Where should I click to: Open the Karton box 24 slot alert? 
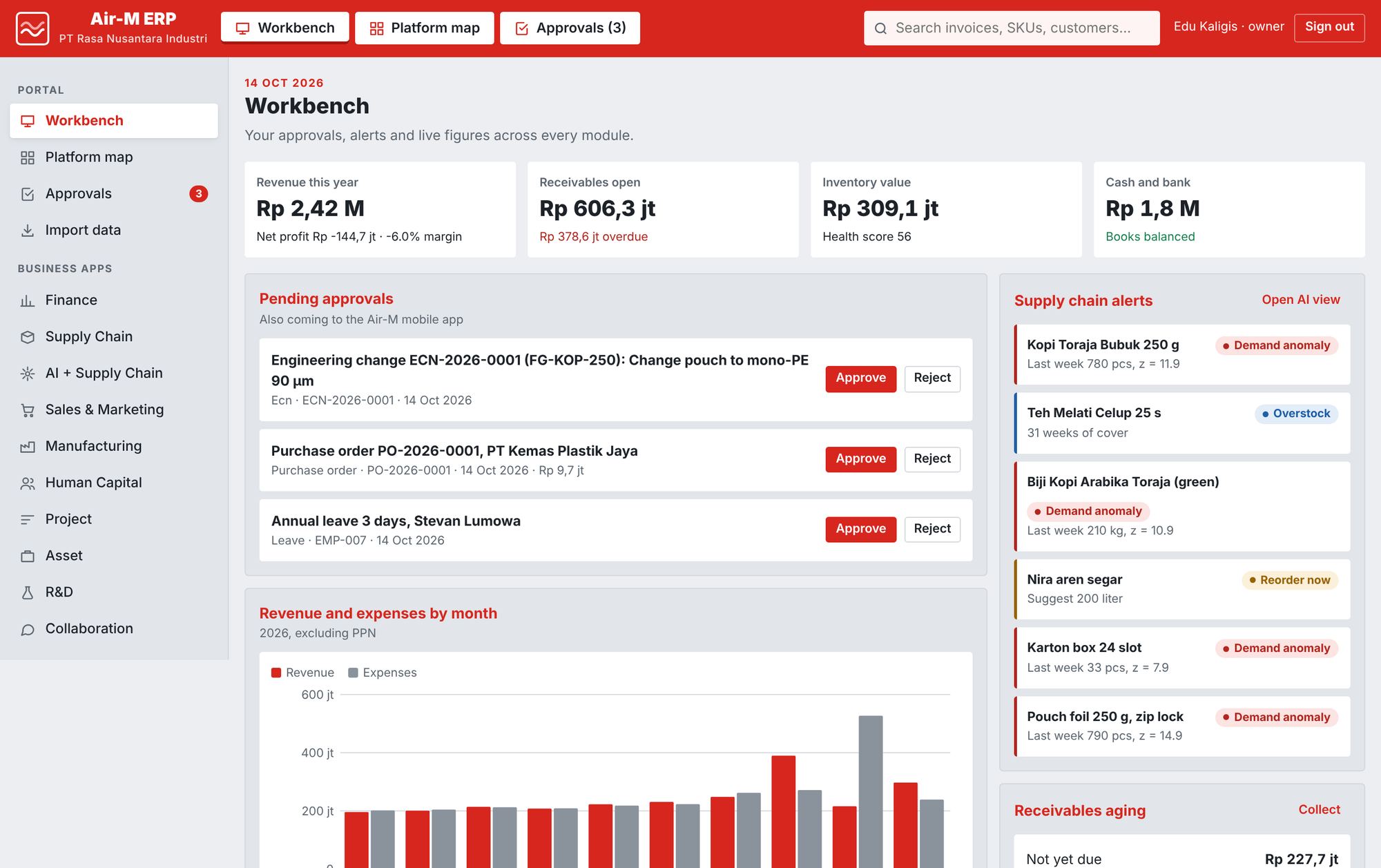click(1182, 657)
